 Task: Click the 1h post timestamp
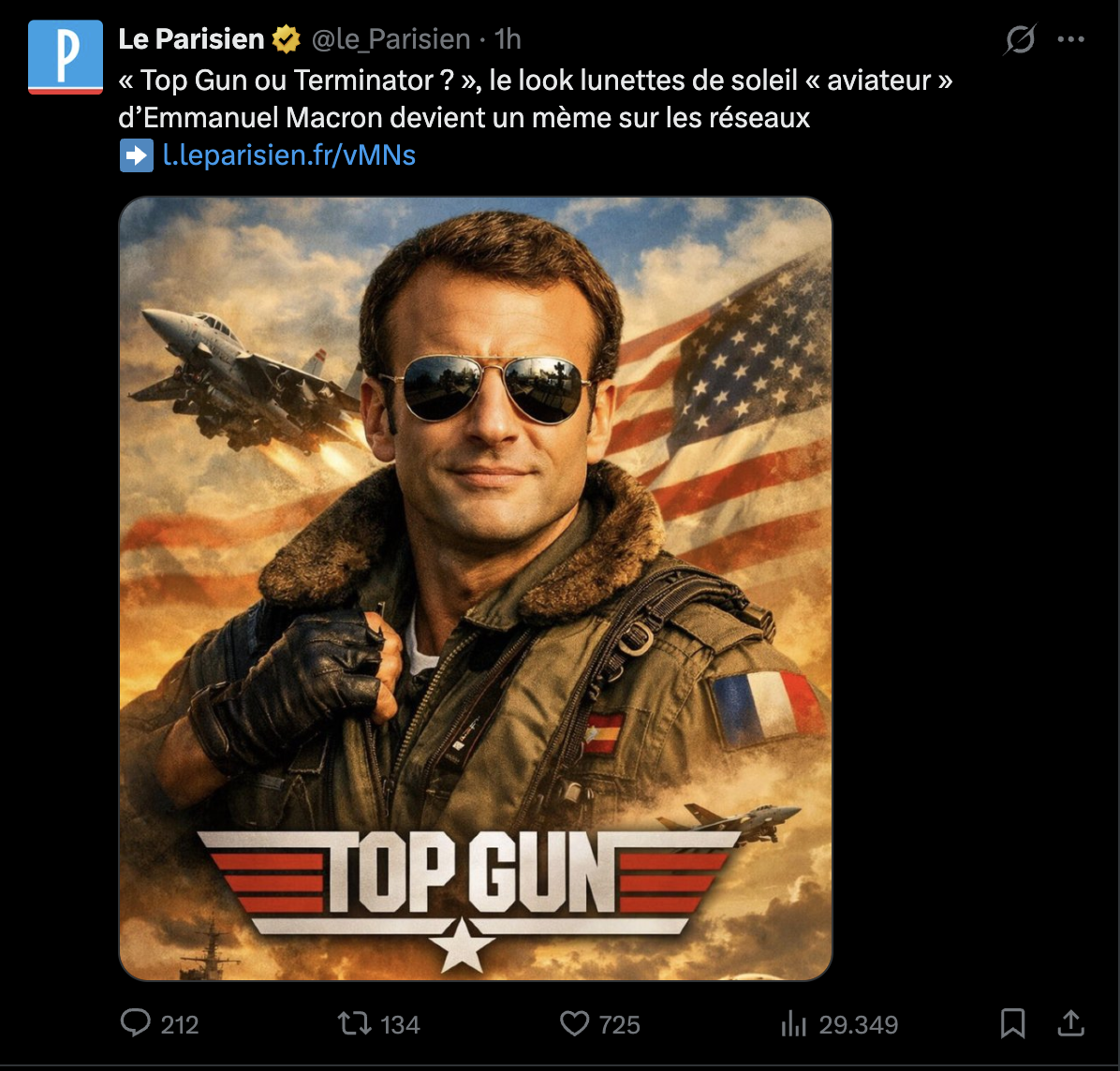tap(508, 39)
